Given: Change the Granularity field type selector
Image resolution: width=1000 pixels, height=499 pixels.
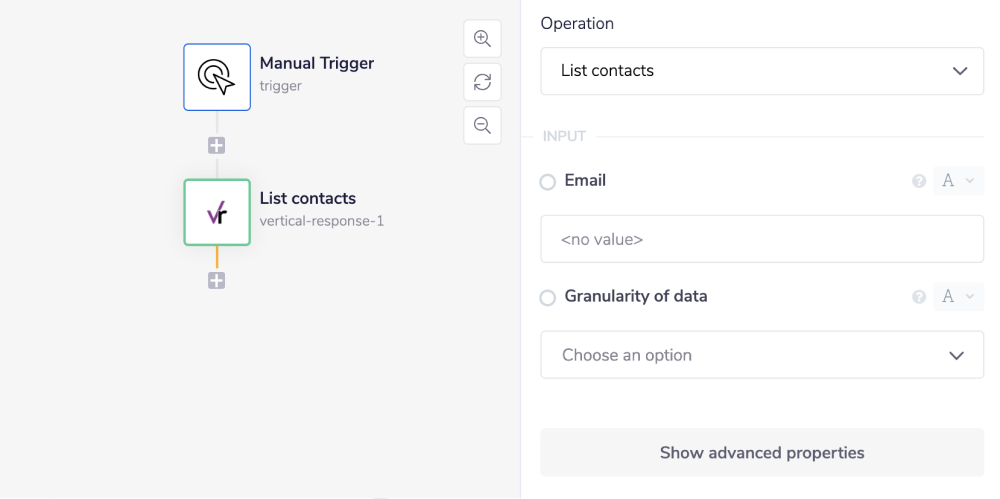Looking at the screenshot, I should click(x=958, y=297).
